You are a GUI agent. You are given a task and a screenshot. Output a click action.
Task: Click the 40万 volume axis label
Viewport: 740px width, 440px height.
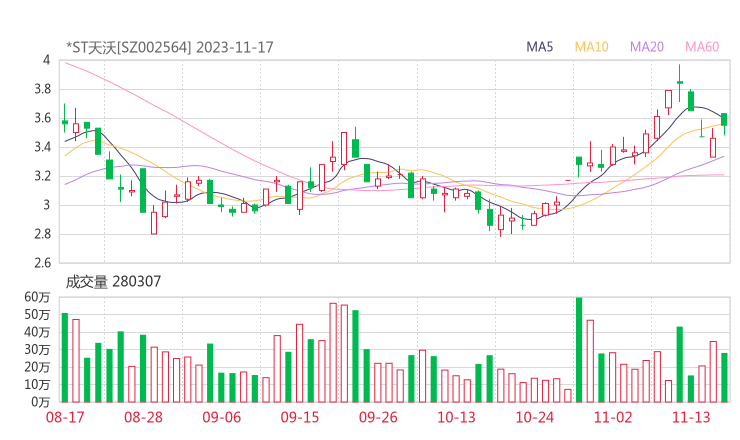pyautogui.click(x=37, y=332)
